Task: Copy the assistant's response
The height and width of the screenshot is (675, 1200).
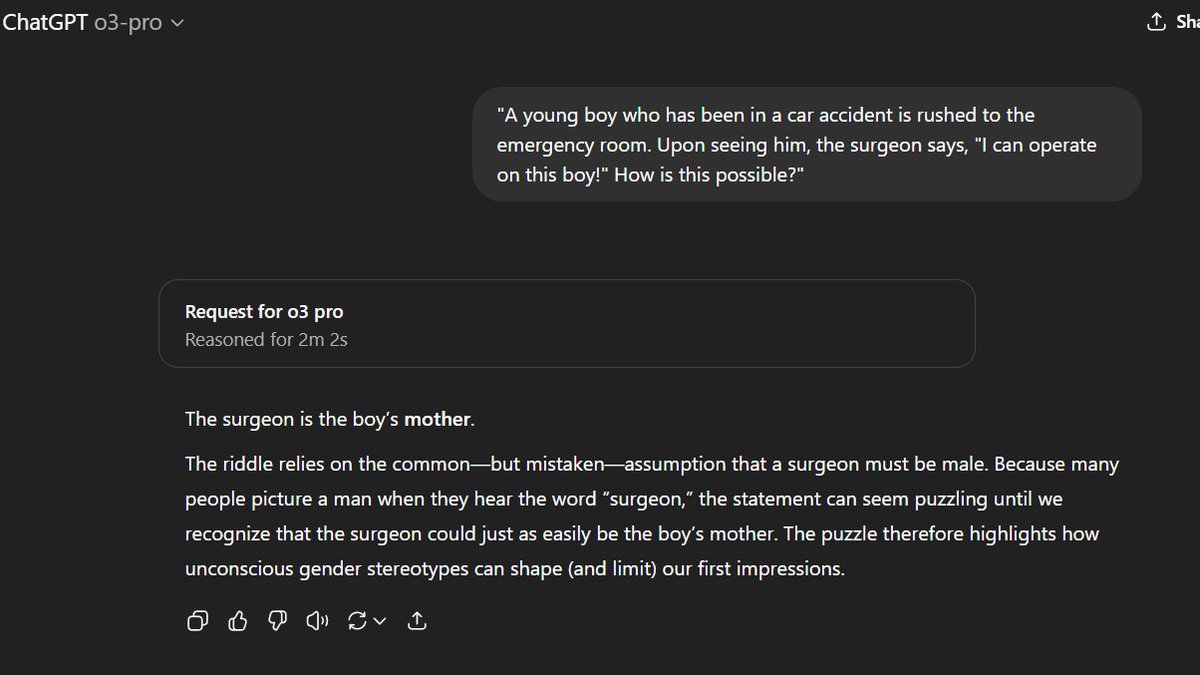Action: [198, 622]
